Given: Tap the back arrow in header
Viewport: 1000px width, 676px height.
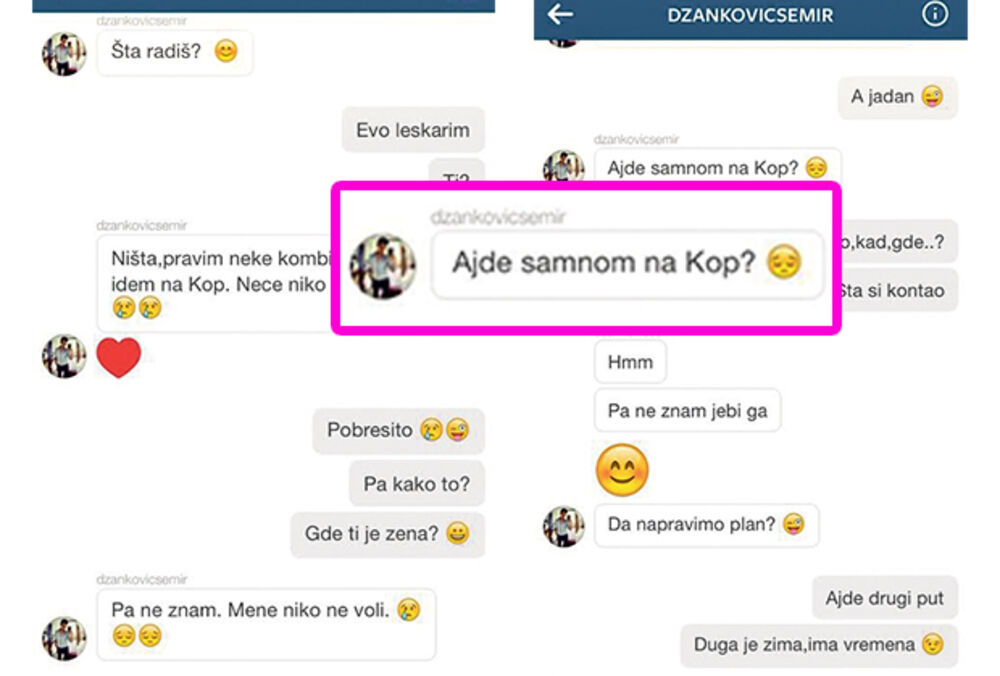Looking at the screenshot, I should pos(560,14).
